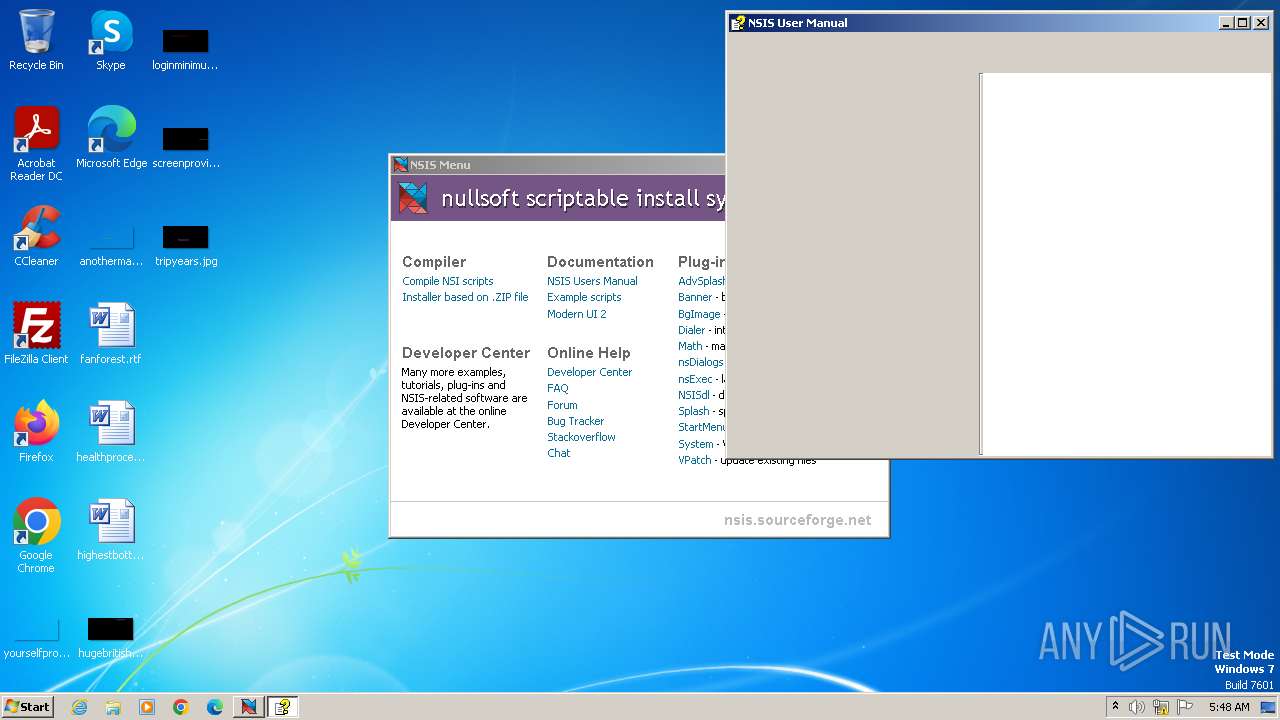Select screenprovi... file on desktop

186,147
